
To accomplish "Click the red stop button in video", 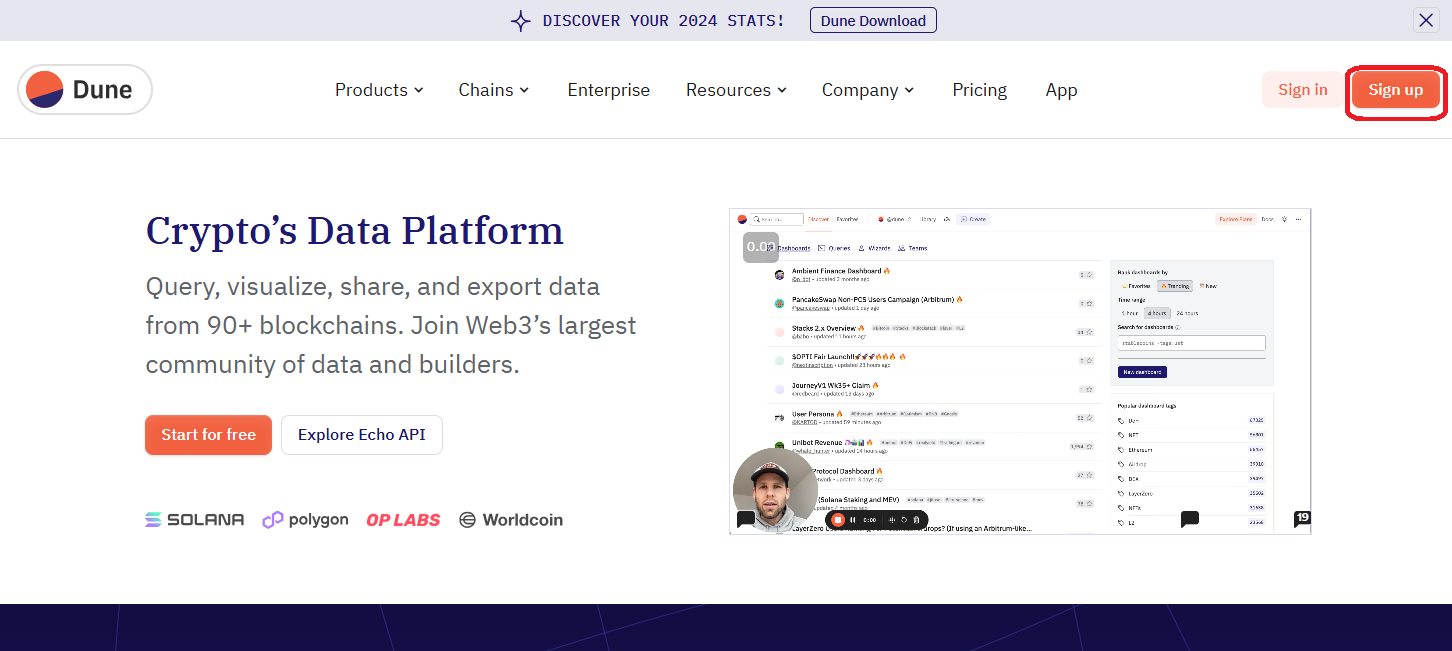I will 838,520.
